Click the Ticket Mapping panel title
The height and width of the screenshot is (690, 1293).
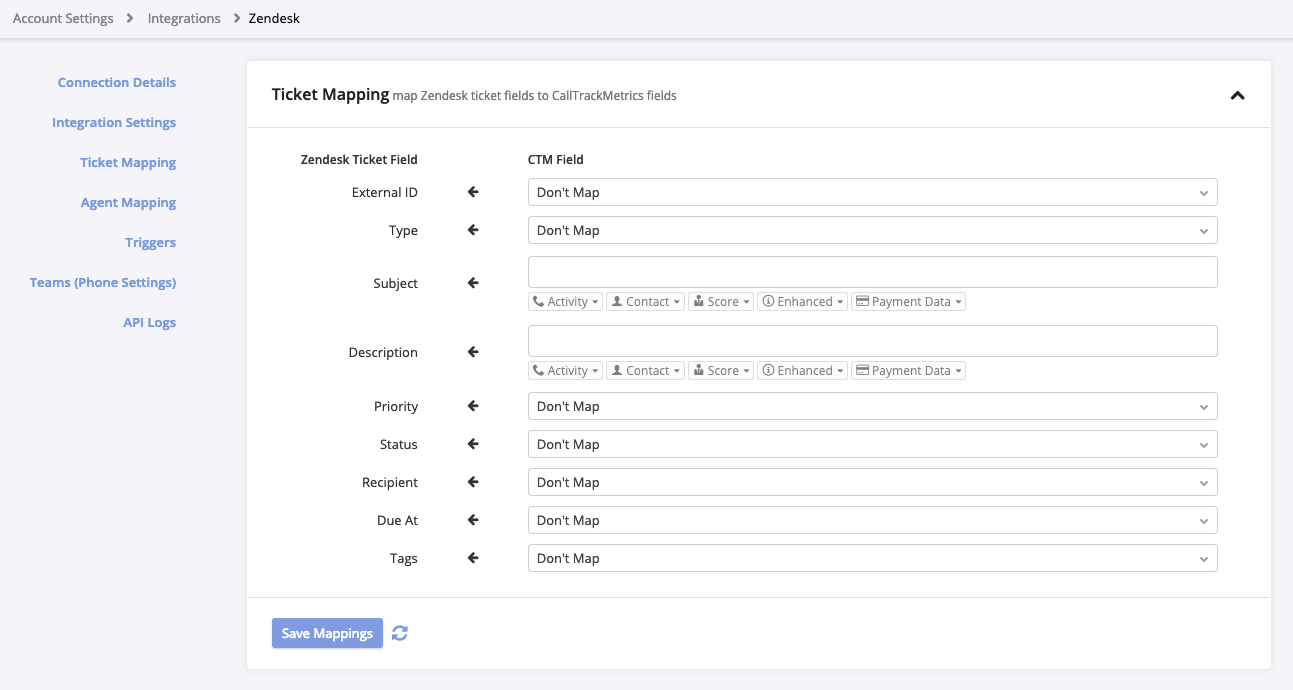point(330,94)
